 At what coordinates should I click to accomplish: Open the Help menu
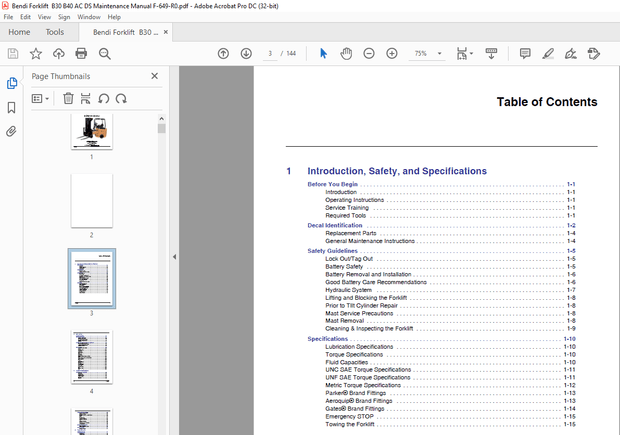(x=114, y=17)
